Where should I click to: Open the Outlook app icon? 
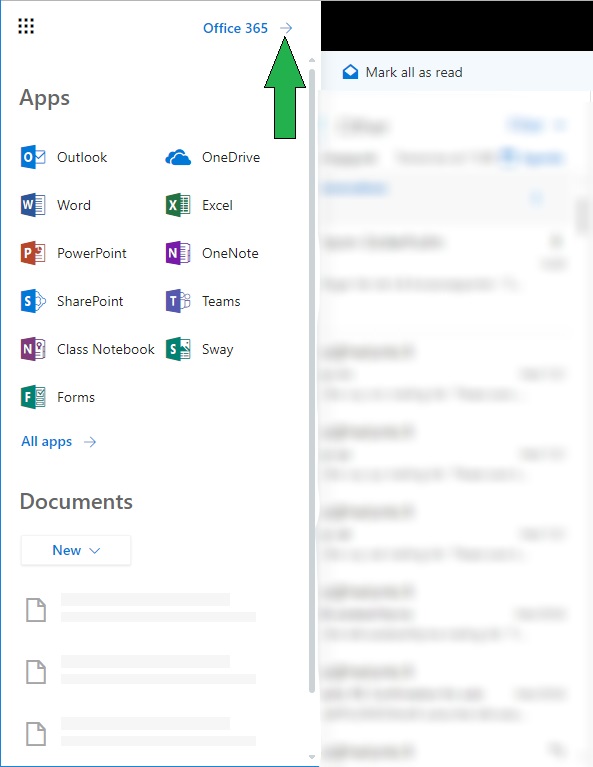click(33, 157)
